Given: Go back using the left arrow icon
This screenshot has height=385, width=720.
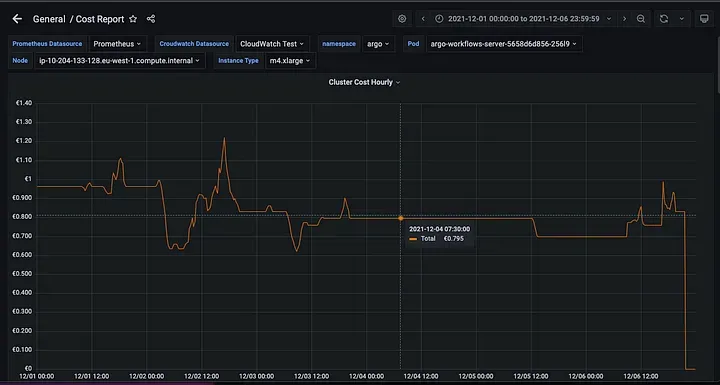Looking at the screenshot, I should point(17,19).
